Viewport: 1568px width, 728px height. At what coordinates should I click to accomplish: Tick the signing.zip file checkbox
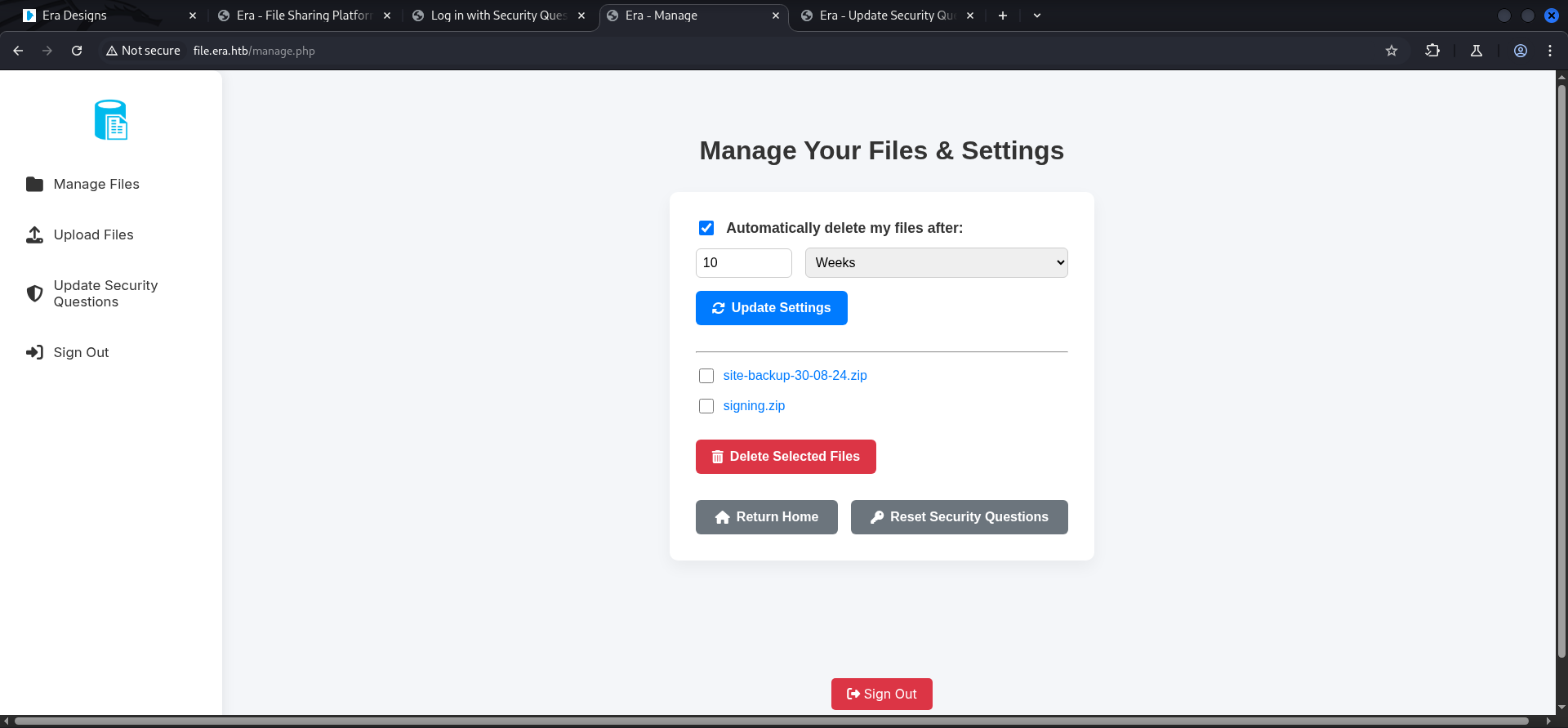coord(706,406)
